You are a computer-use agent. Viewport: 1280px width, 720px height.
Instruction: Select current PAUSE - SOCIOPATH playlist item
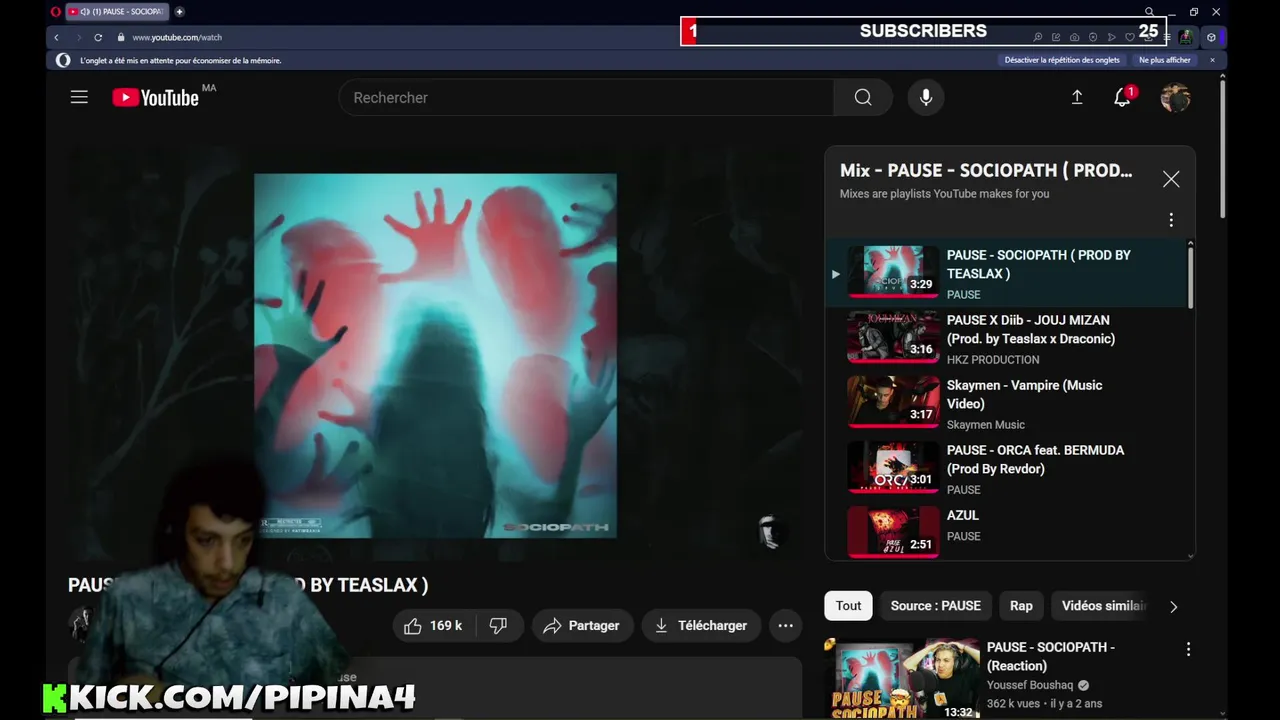1005,273
